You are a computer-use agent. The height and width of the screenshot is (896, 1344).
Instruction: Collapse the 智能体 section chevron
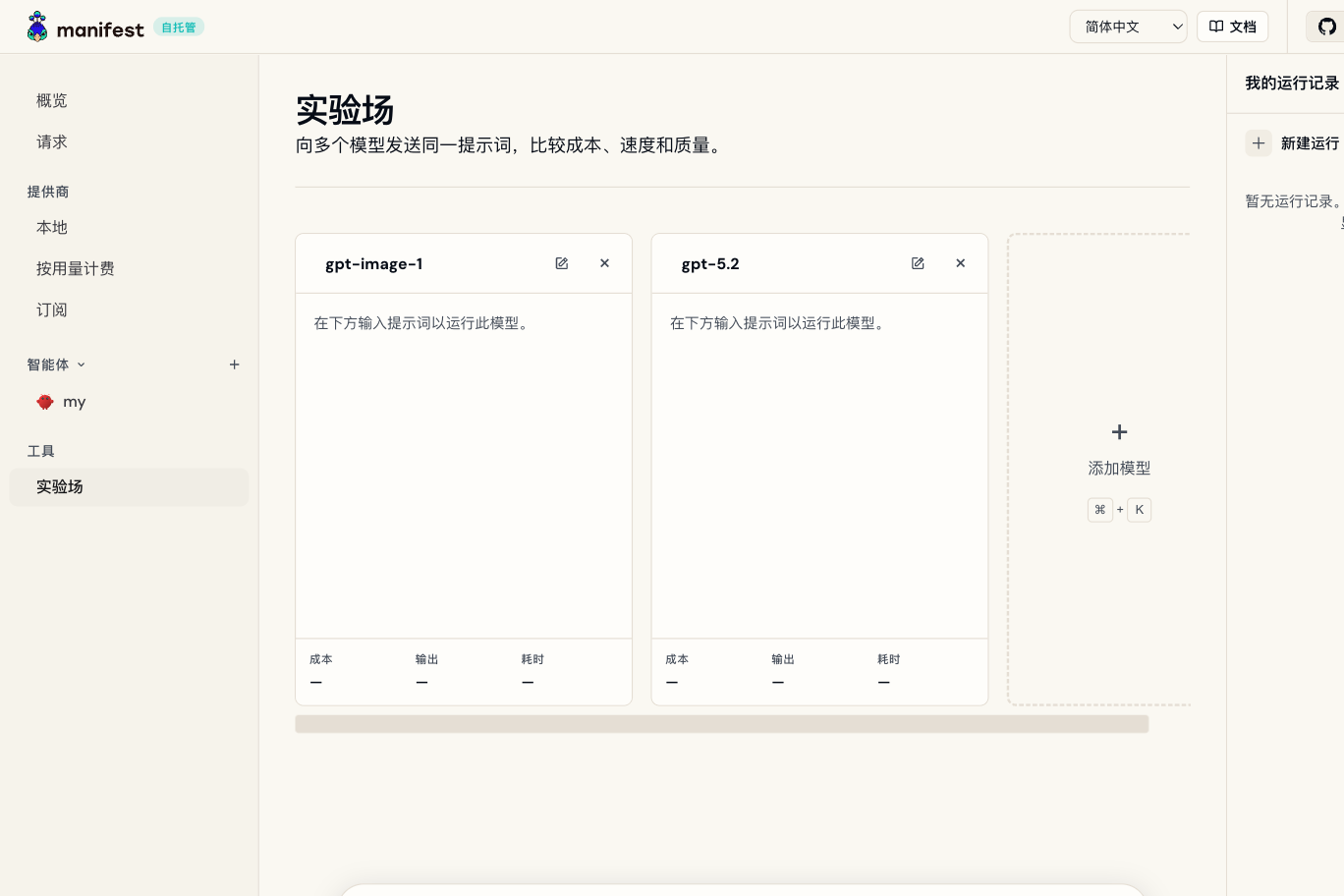(82, 364)
